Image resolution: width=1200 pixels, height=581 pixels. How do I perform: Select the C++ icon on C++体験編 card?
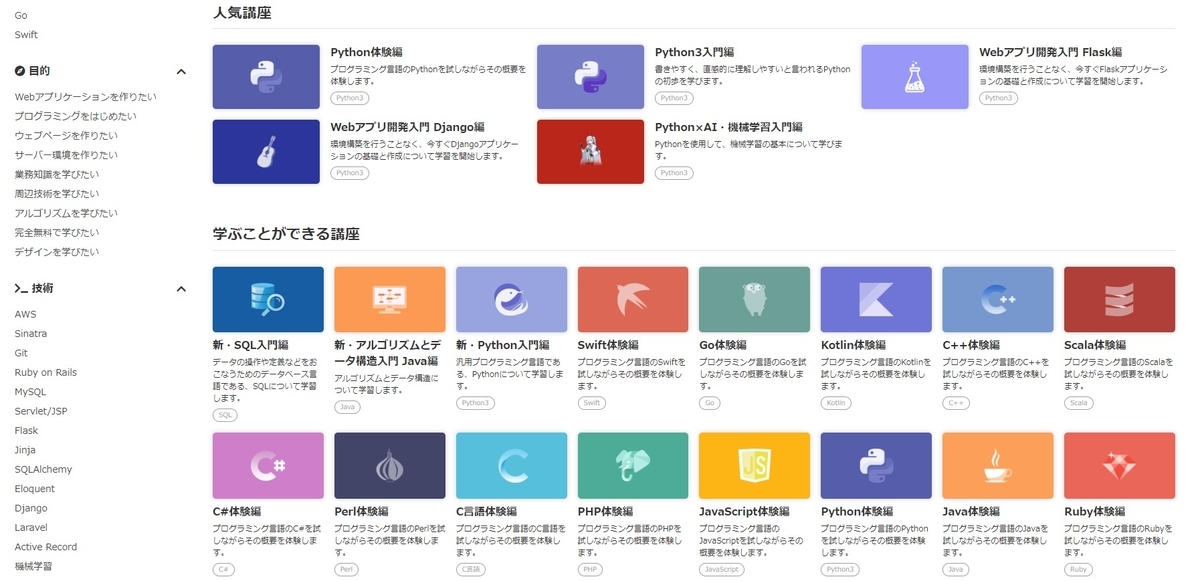997,299
